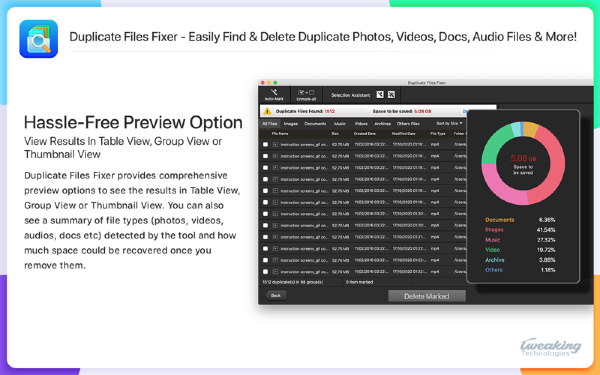Open the first Selection Assistant icon
Screen dimensions: 600x375
380,95
